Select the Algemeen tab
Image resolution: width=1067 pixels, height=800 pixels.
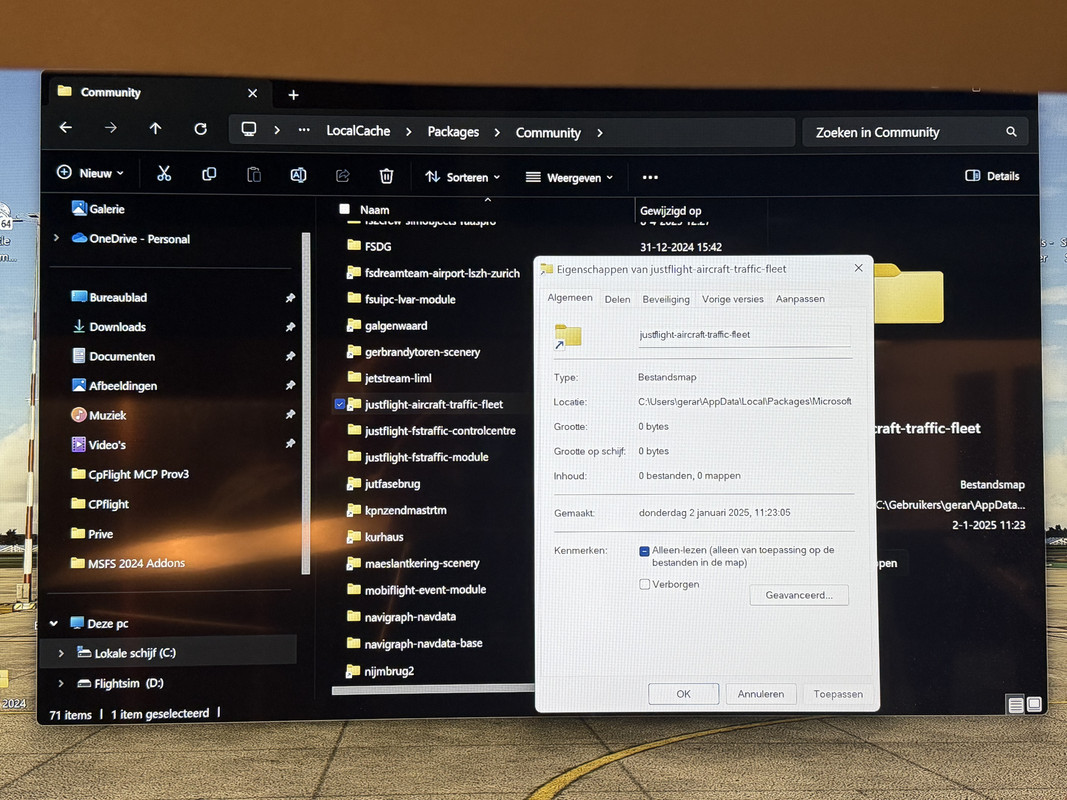click(x=570, y=298)
